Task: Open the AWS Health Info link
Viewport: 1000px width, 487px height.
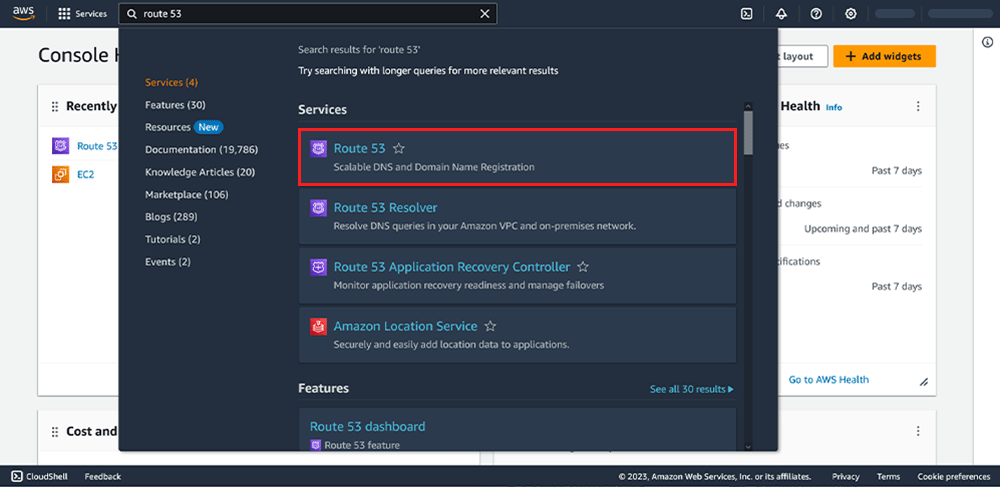Action: coord(834,107)
